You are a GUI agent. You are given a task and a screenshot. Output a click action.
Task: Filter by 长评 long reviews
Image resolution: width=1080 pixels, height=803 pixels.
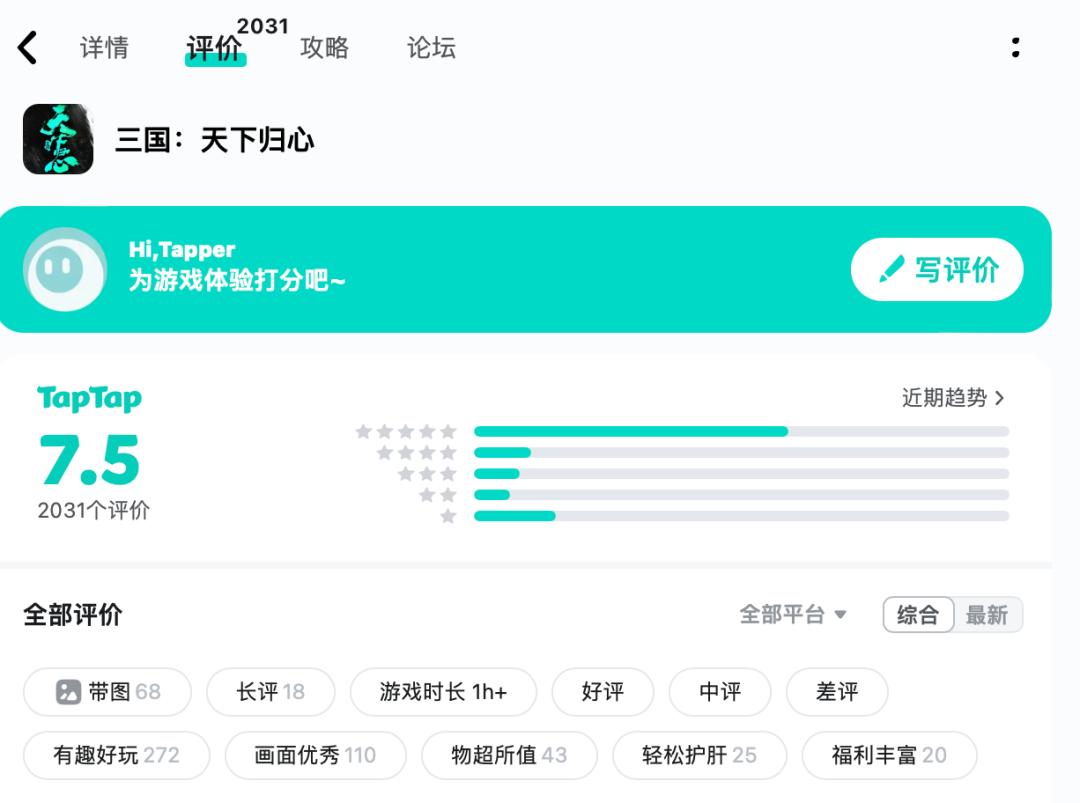pos(270,692)
